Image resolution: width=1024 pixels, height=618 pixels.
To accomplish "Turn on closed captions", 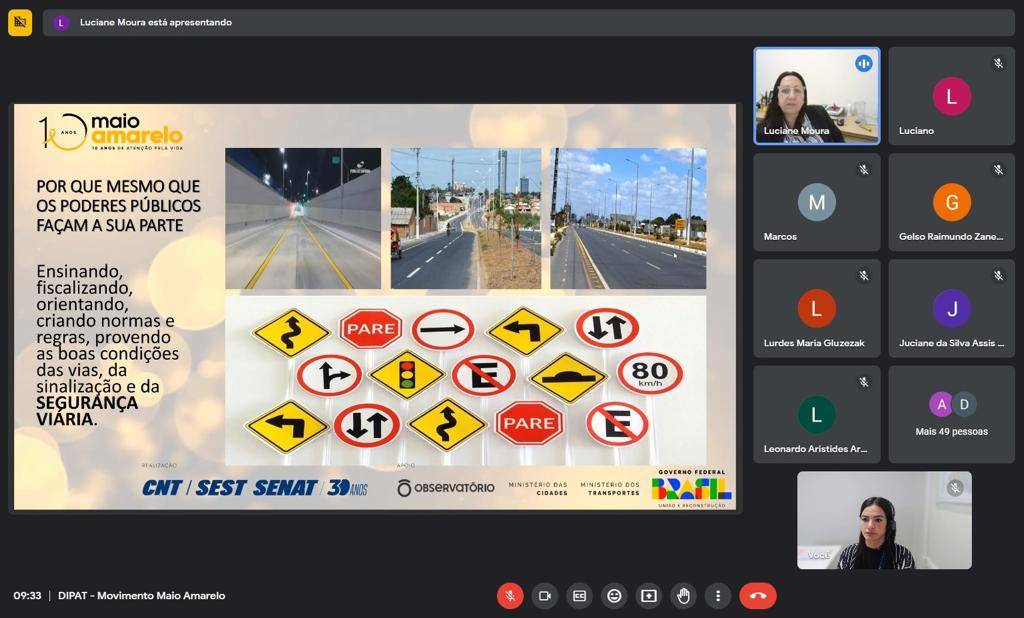I will (x=579, y=596).
